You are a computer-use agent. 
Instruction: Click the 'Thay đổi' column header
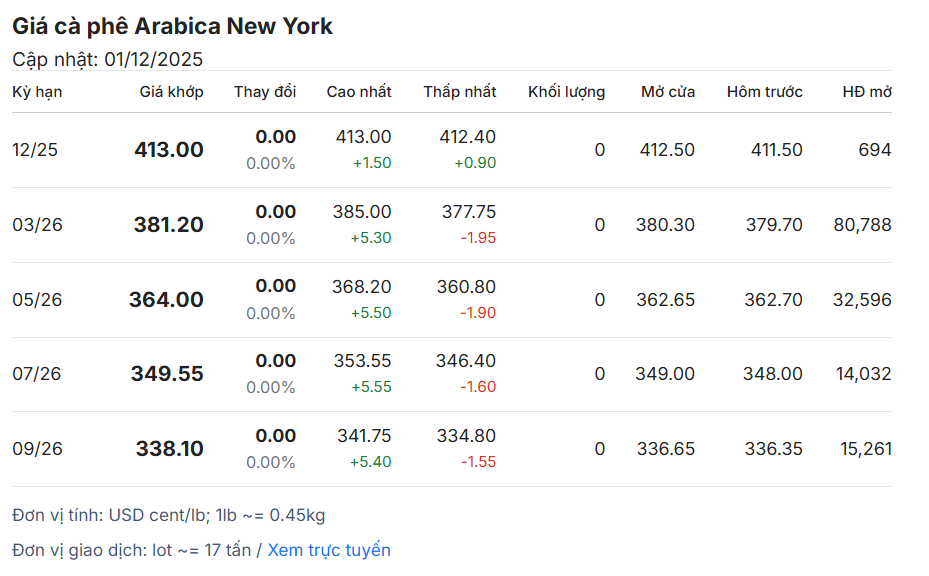[x=265, y=92]
